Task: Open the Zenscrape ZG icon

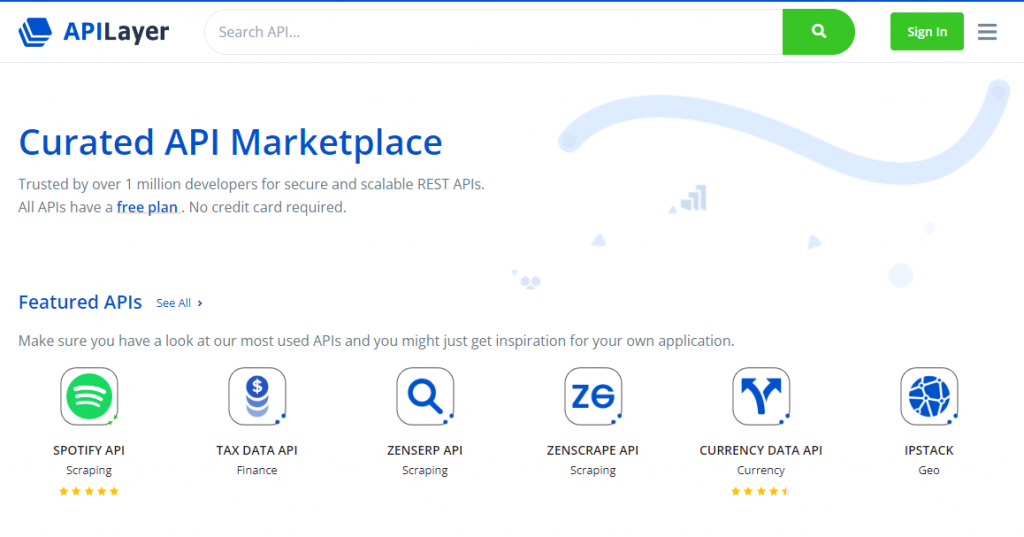Action: click(x=593, y=397)
